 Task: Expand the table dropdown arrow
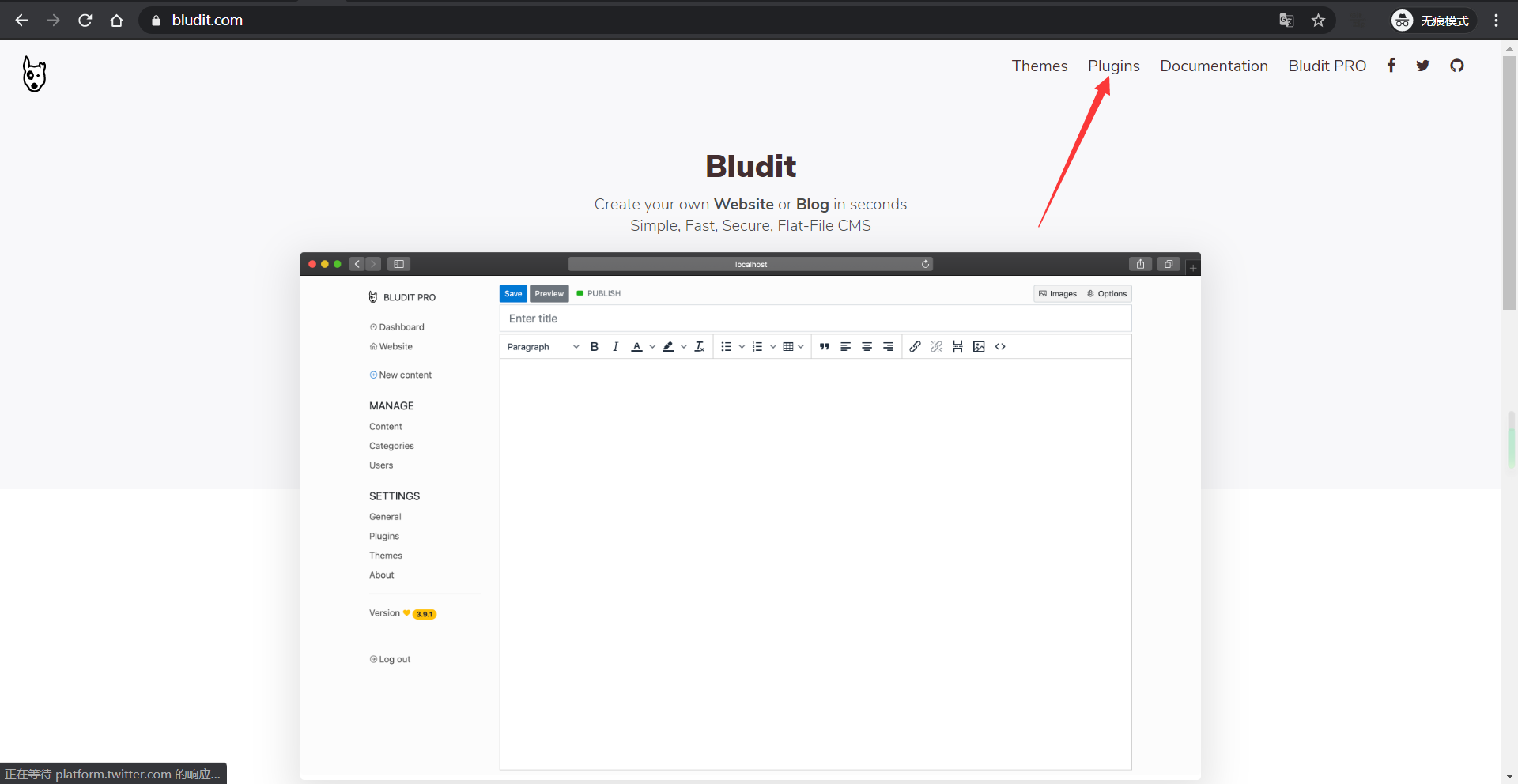801,347
